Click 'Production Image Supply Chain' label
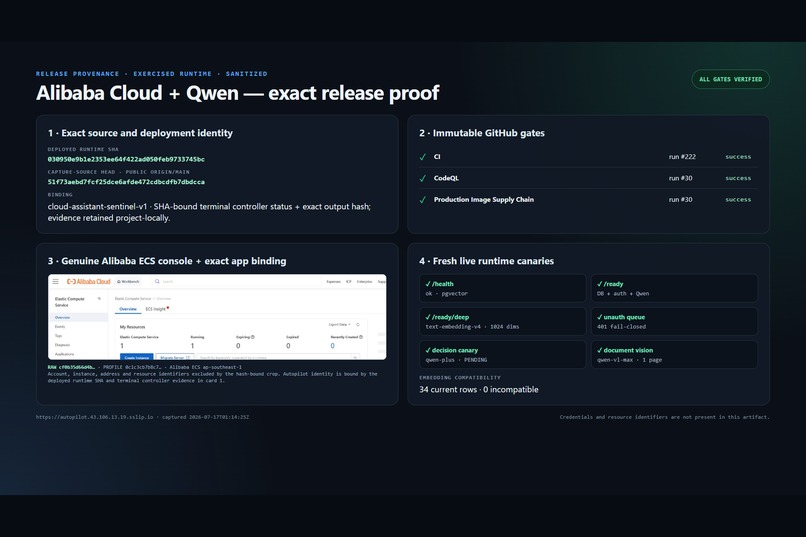The height and width of the screenshot is (537, 806). click(484, 200)
